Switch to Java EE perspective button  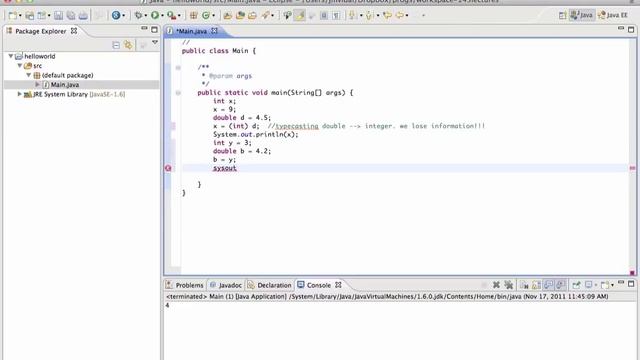click(x=613, y=15)
